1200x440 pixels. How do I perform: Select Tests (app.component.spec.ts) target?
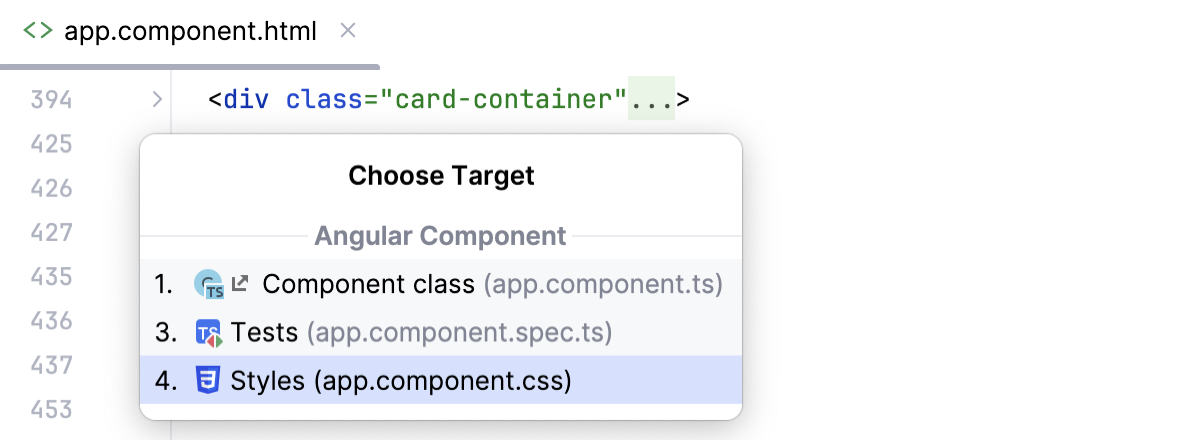tap(420, 332)
